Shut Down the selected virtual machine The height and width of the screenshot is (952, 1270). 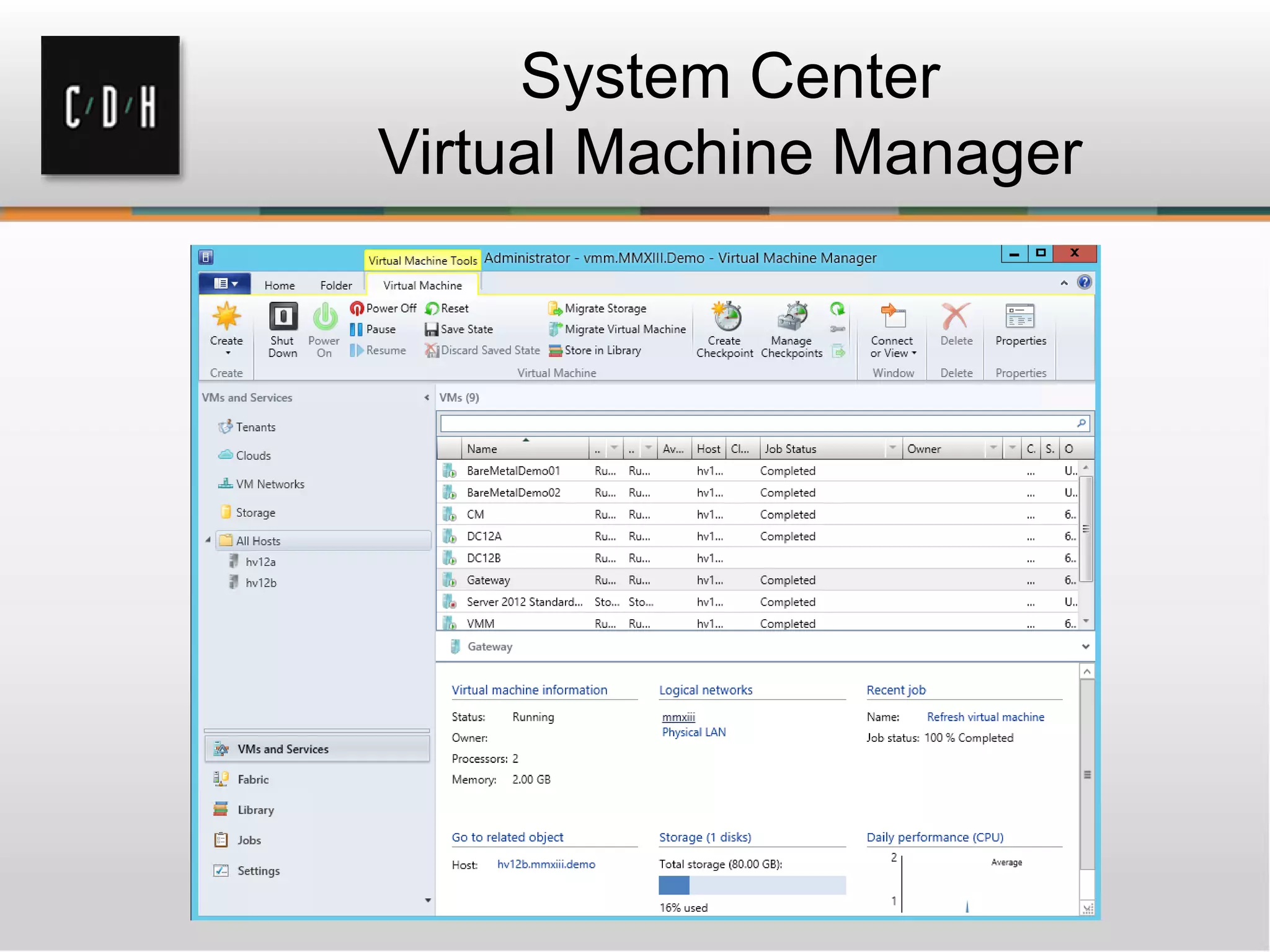point(283,330)
